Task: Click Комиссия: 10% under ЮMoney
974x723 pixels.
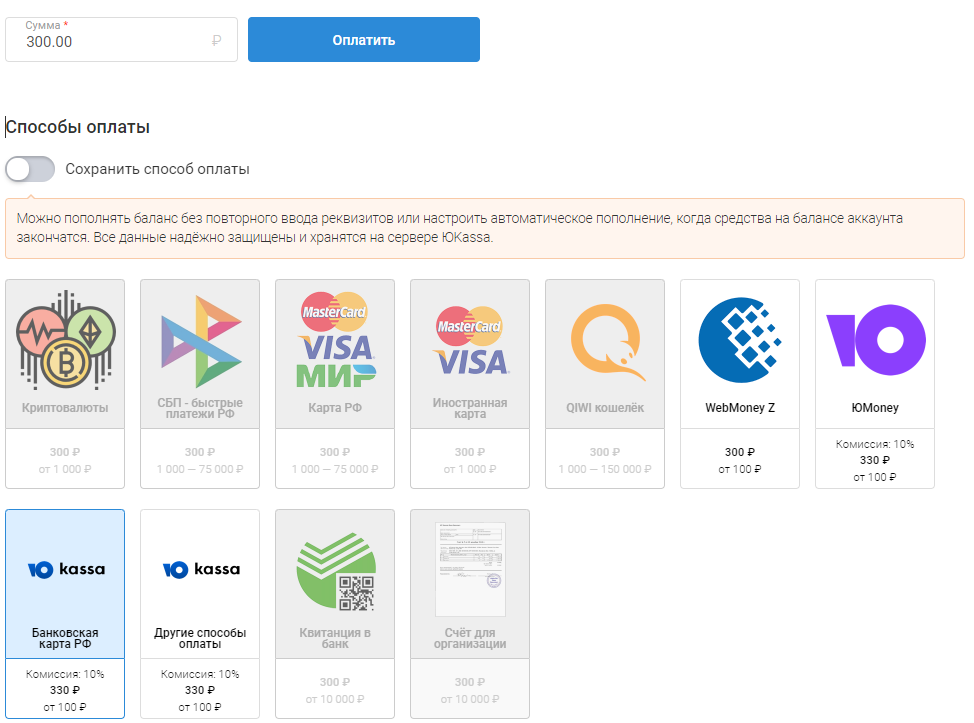Action: tap(875, 444)
